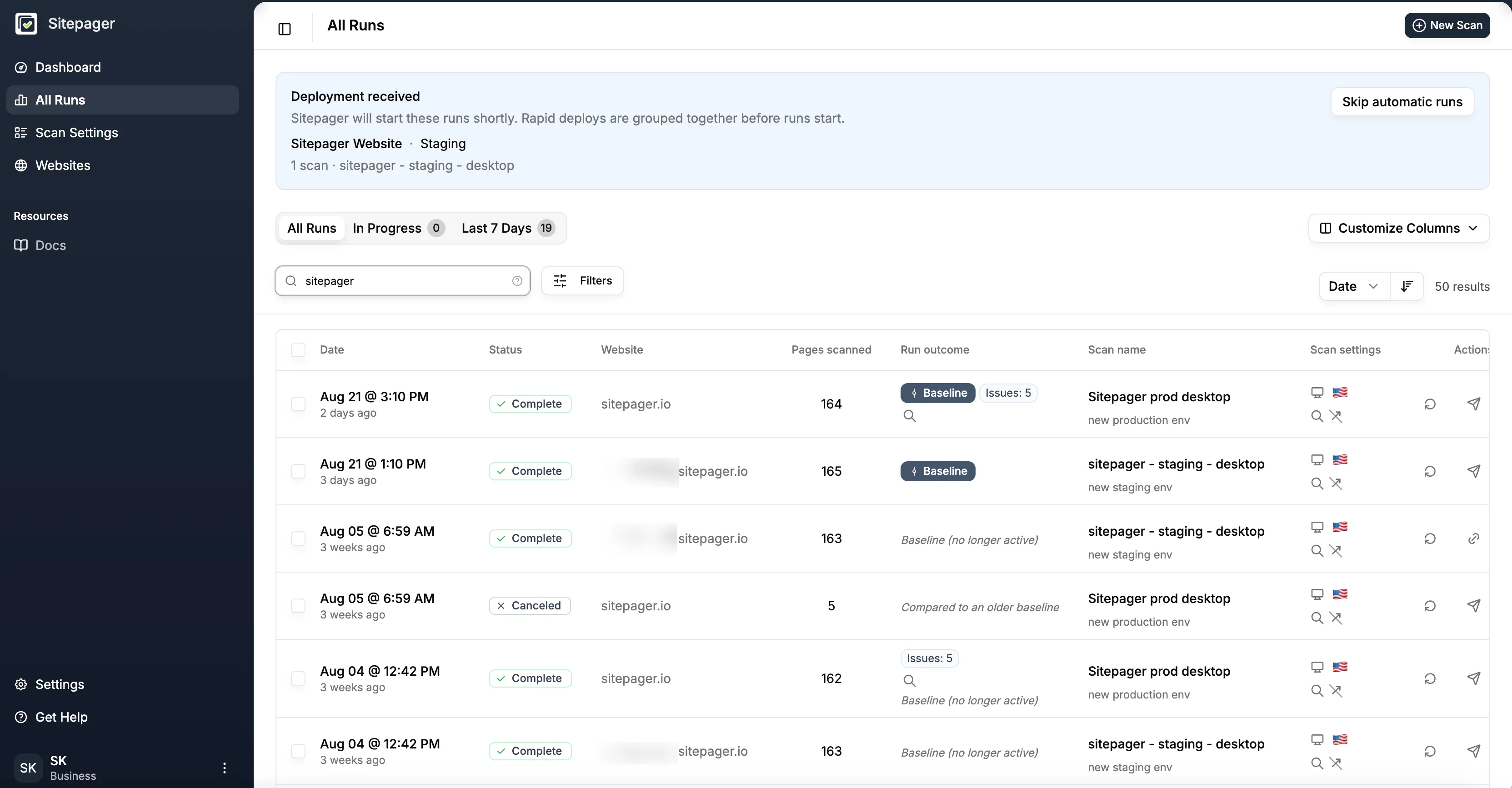
Task: Re-run the Aug 04 run with 162 pages
Action: click(1430, 678)
